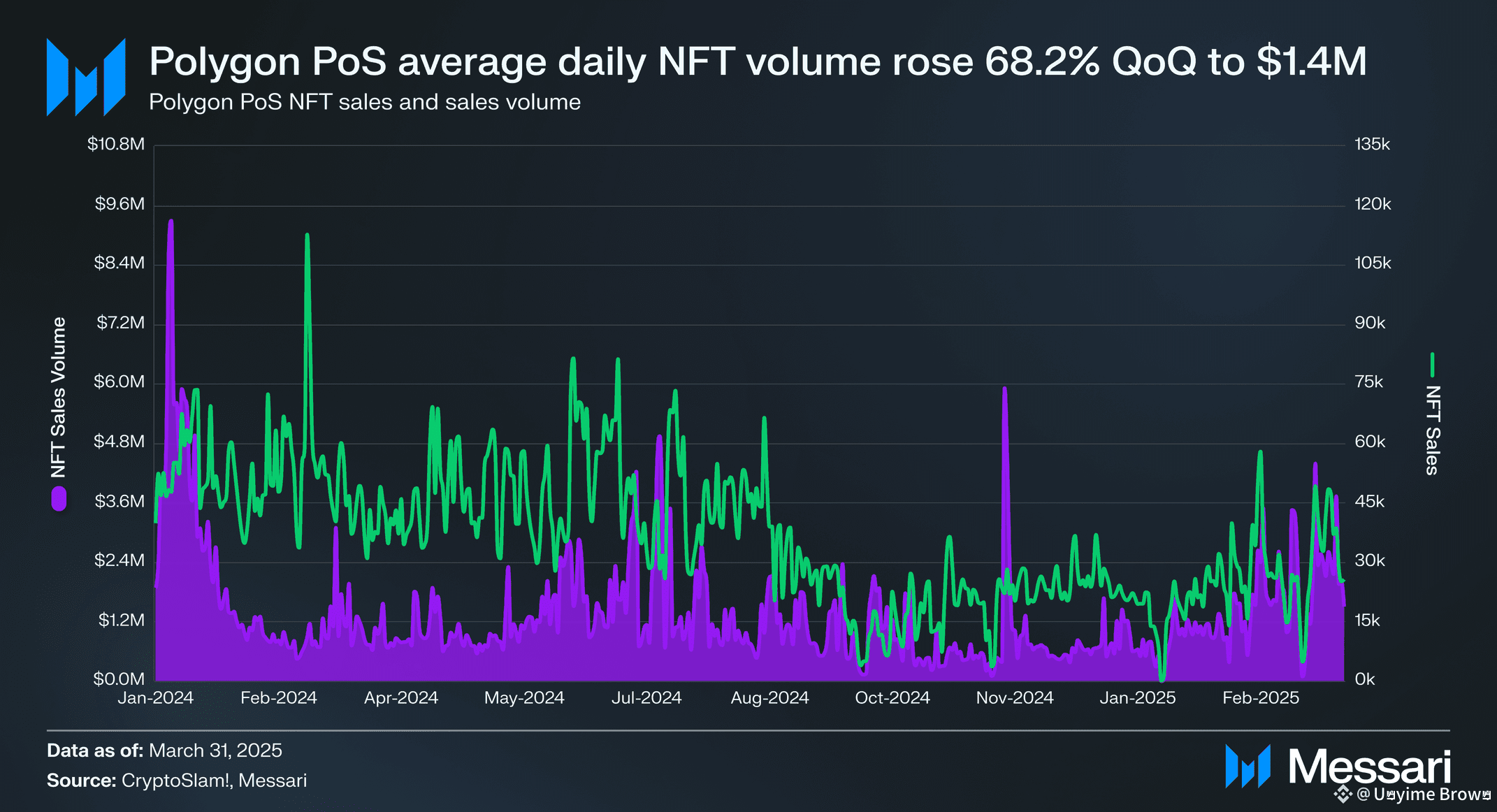The width and height of the screenshot is (1497, 812).
Task: Click the Messari logo icon top-left
Action: pos(85,78)
